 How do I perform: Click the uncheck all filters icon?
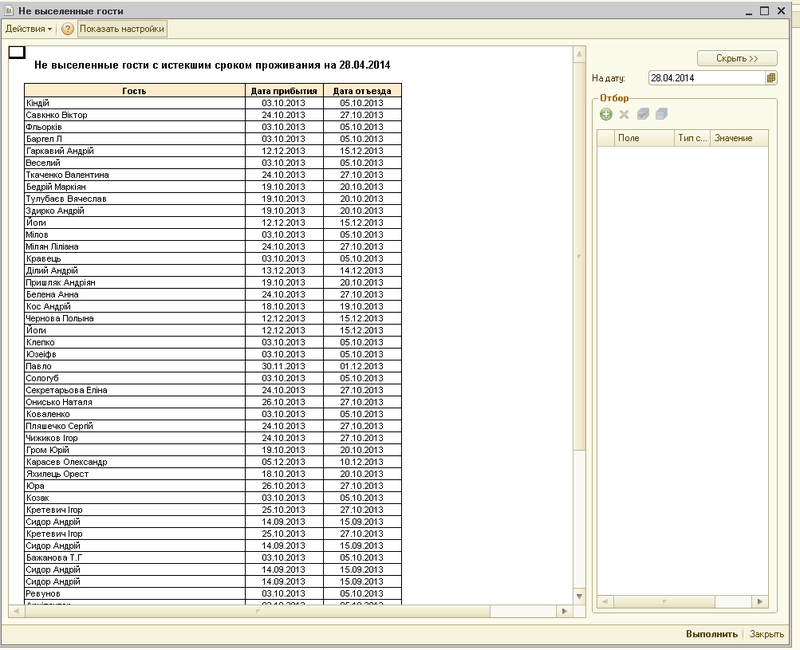click(x=661, y=115)
